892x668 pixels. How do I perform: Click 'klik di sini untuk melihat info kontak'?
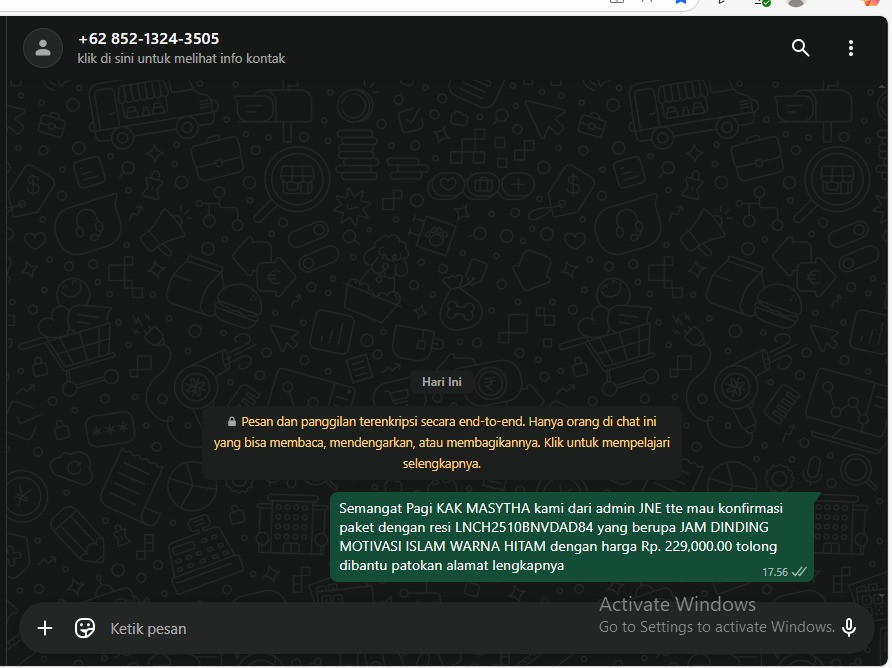tap(181, 59)
